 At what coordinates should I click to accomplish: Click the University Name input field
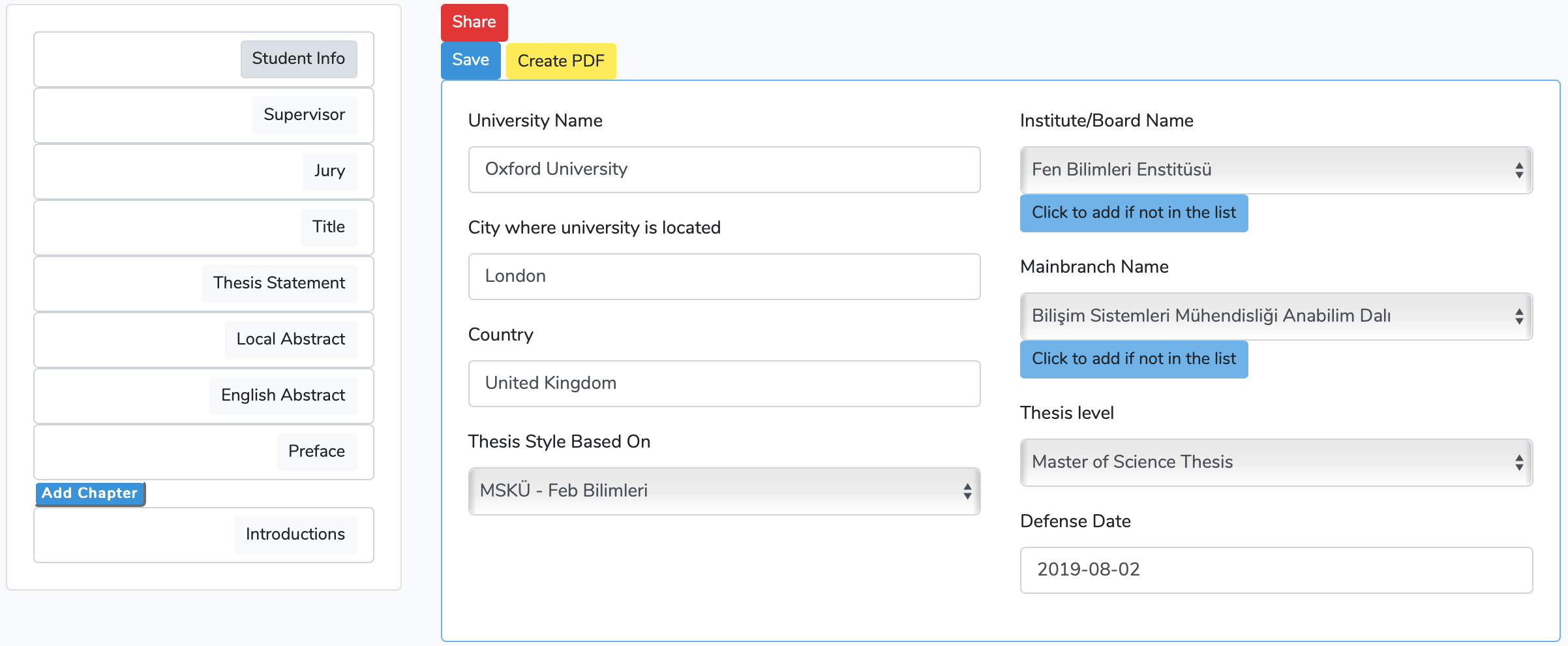tap(724, 170)
